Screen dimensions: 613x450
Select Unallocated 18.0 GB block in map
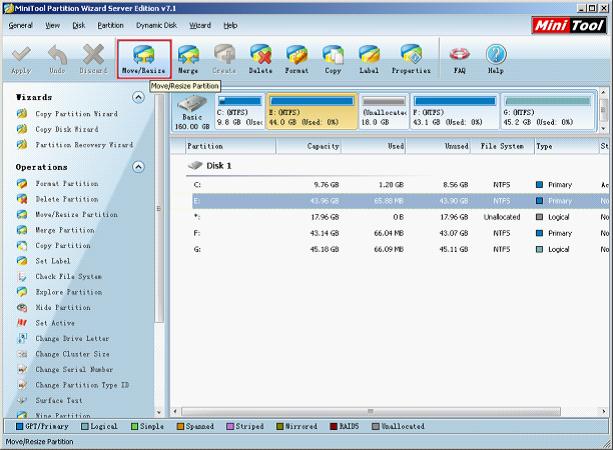coord(384,112)
